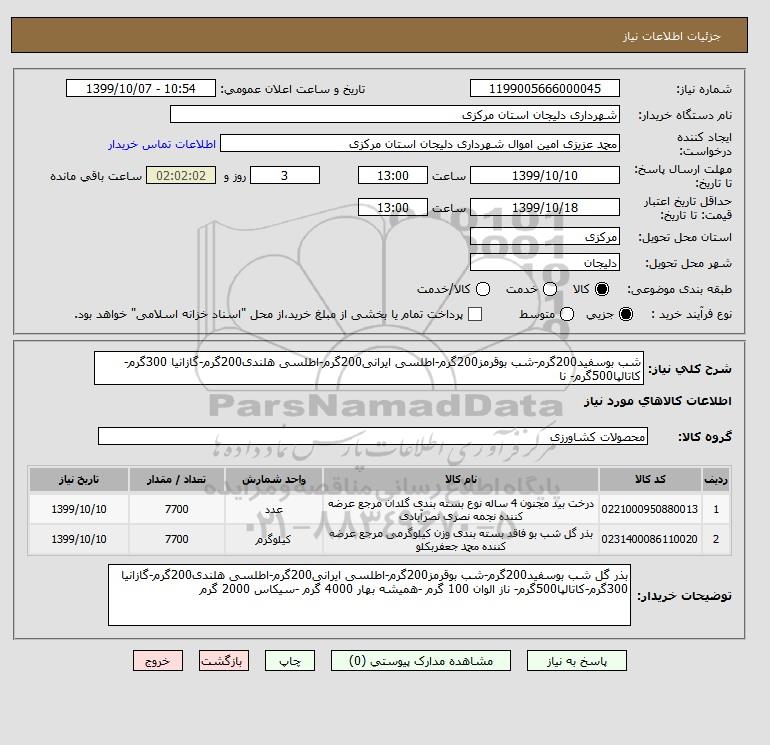This screenshot has height=745, width=770.
Task: Click the delivery province field مرکزی
Action: (x=545, y=237)
